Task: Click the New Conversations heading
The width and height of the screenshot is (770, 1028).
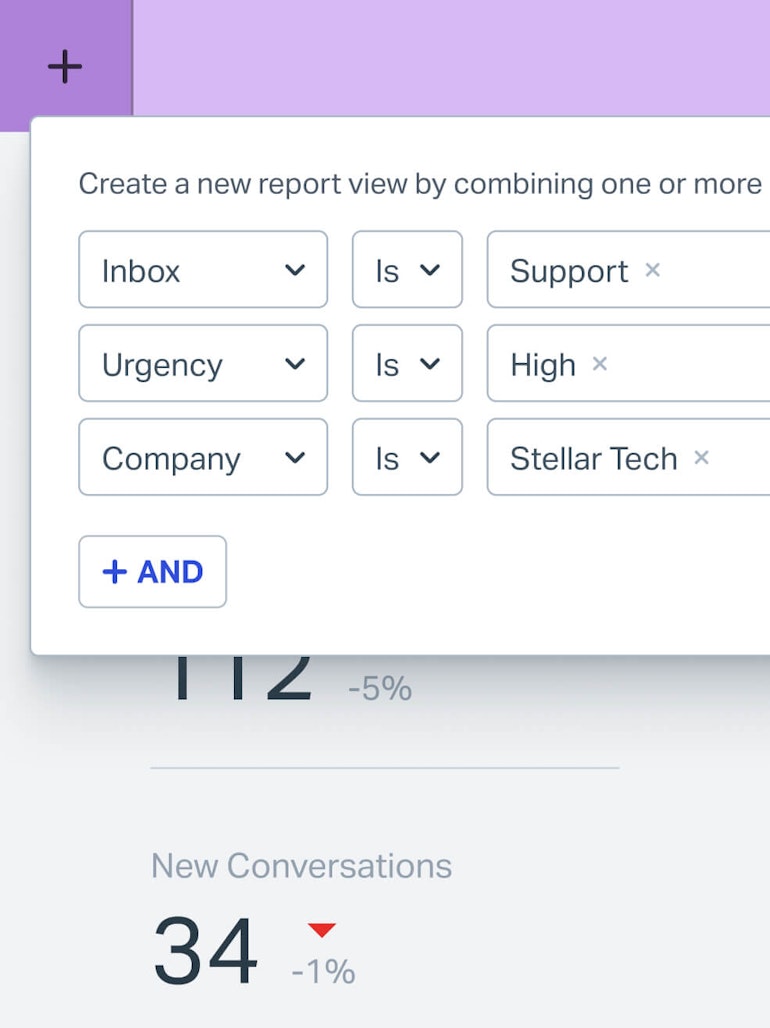Action: pos(301,865)
